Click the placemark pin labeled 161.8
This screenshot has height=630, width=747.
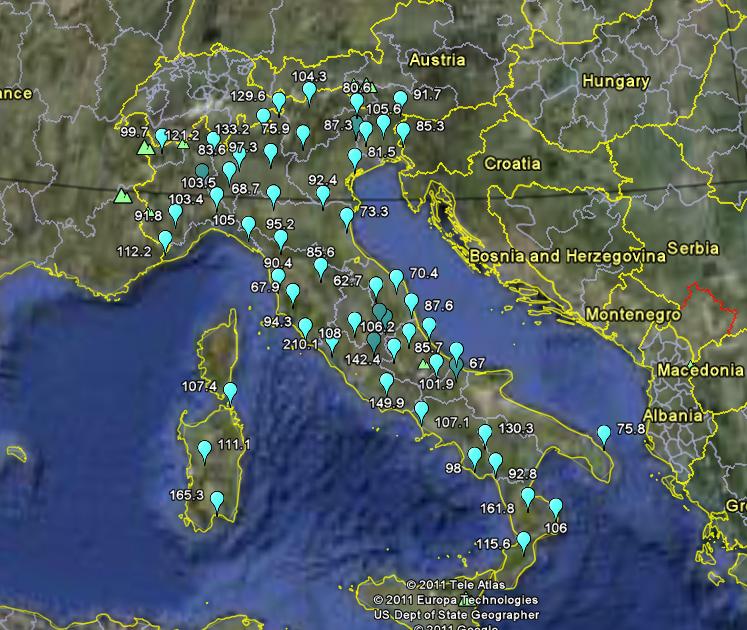pyautogui.click(x=527, y=498)
